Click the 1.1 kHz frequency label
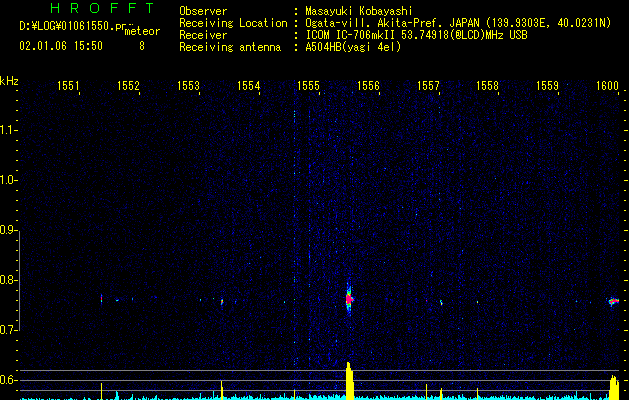The image size is (629, 400). tap(9, 130)
